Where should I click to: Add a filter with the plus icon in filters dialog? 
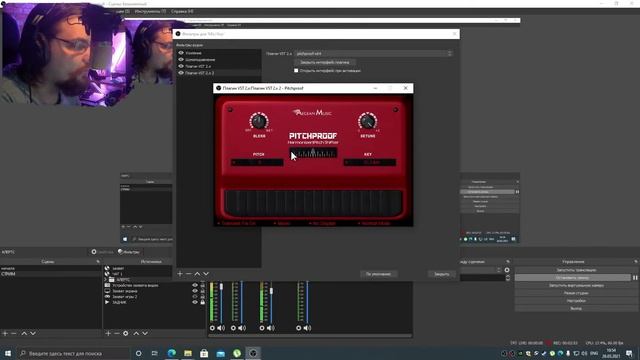(180, 273)
